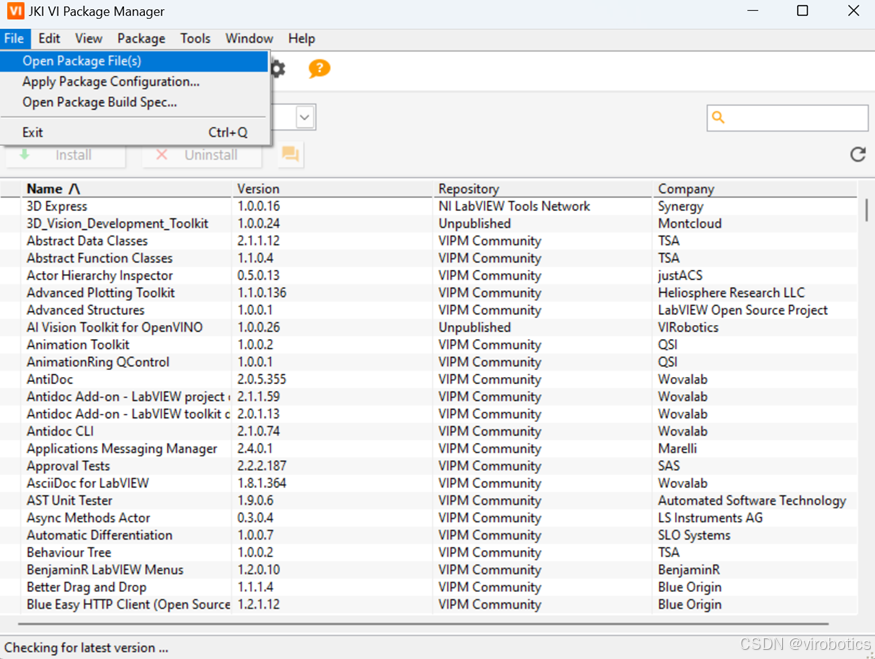Click LabVIEW Open Source Project cell
The height and width of the screenshot is (659, 875).
(743, 310)
